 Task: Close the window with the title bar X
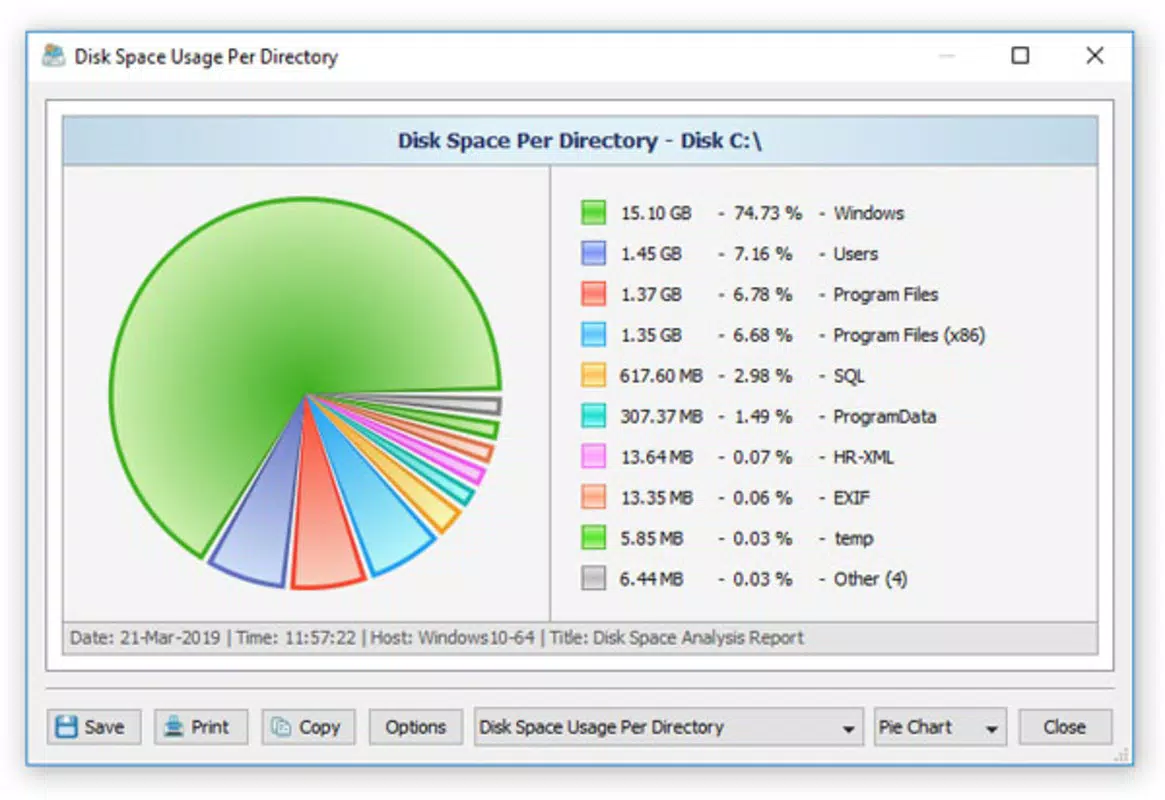coord(1094,56)
